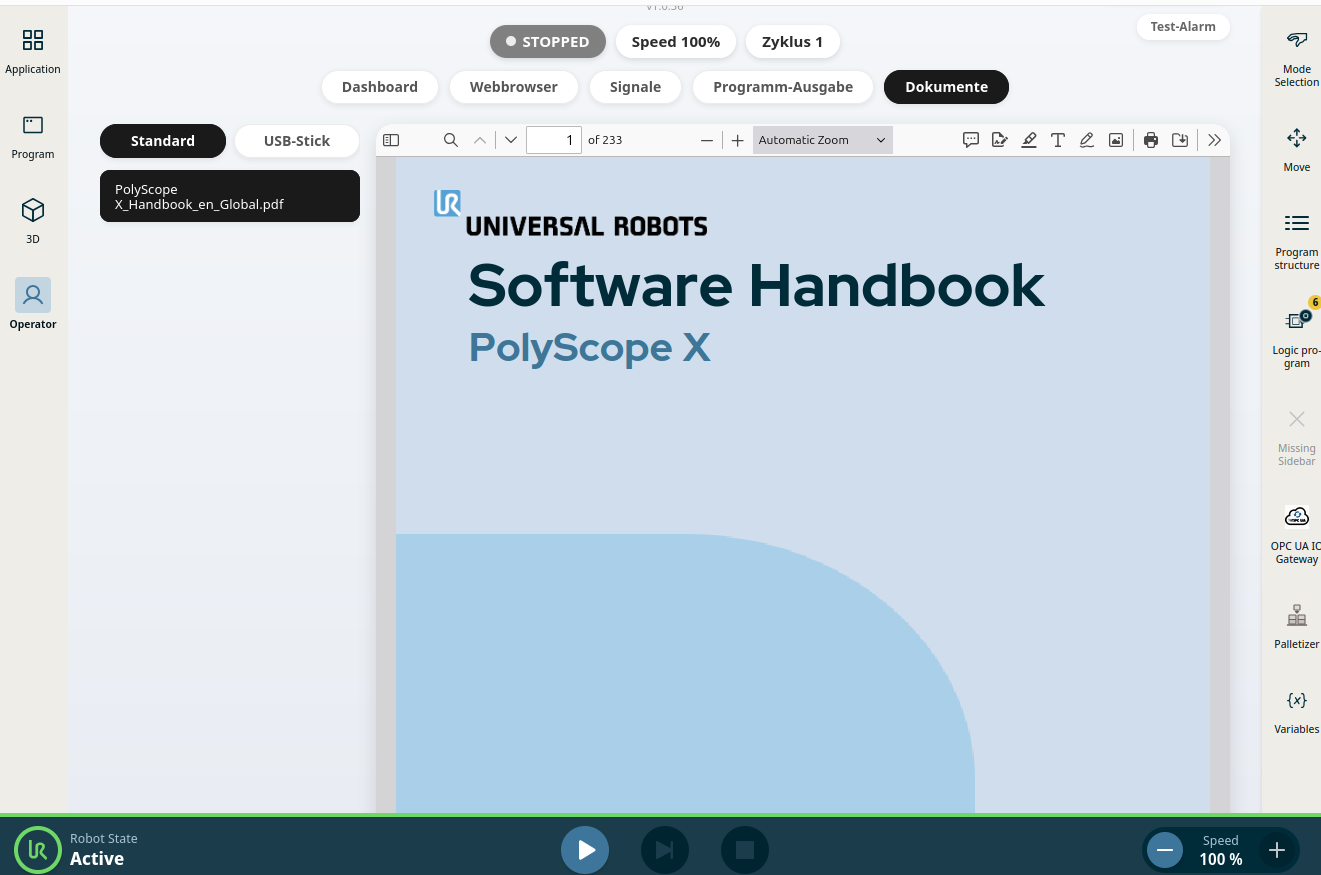The height and width of the screenshot is (875, 1321).
Task: Toggle the PDF viewer sidebar
Action: click(x=391, y=140)
